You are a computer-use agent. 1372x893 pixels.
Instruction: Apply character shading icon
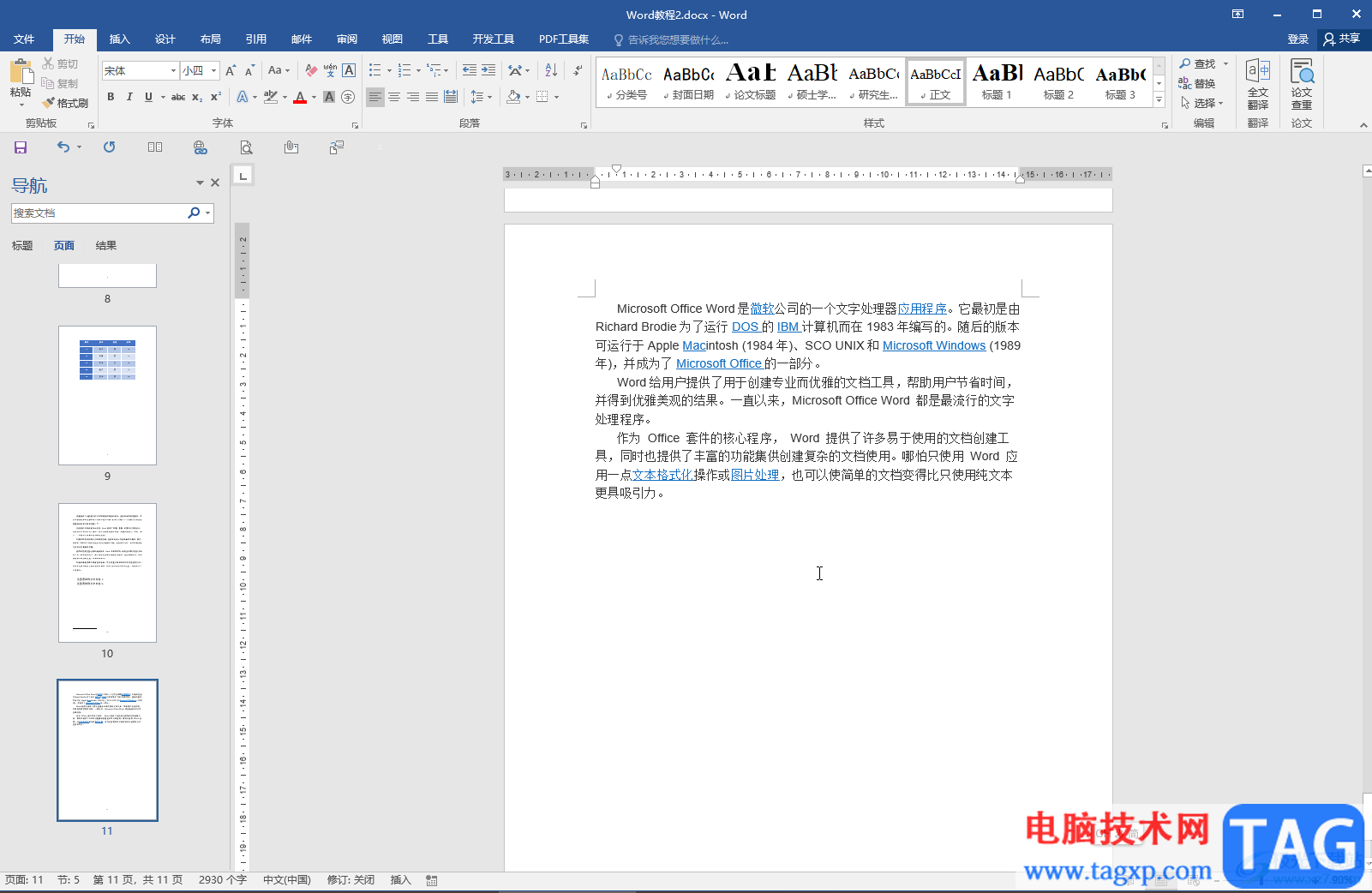[329, 97]
